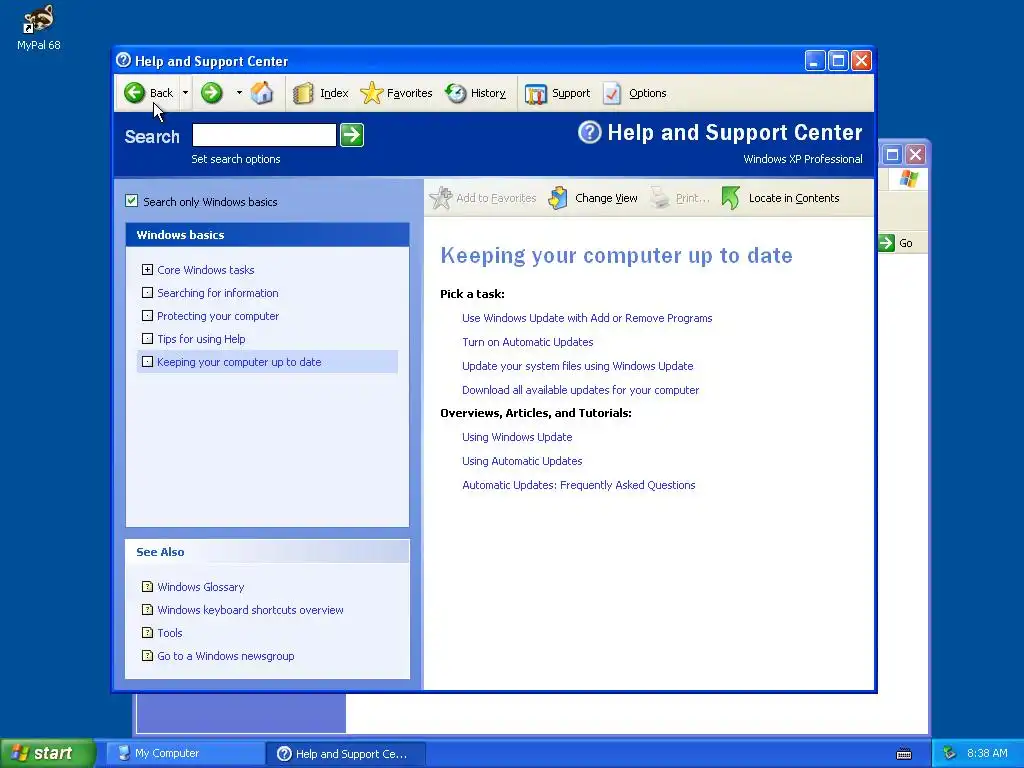The height and width of the screenshot is (768, 1024).
Task: Open the MyPal 68 desktop shortcut
Action: (39, 27)
